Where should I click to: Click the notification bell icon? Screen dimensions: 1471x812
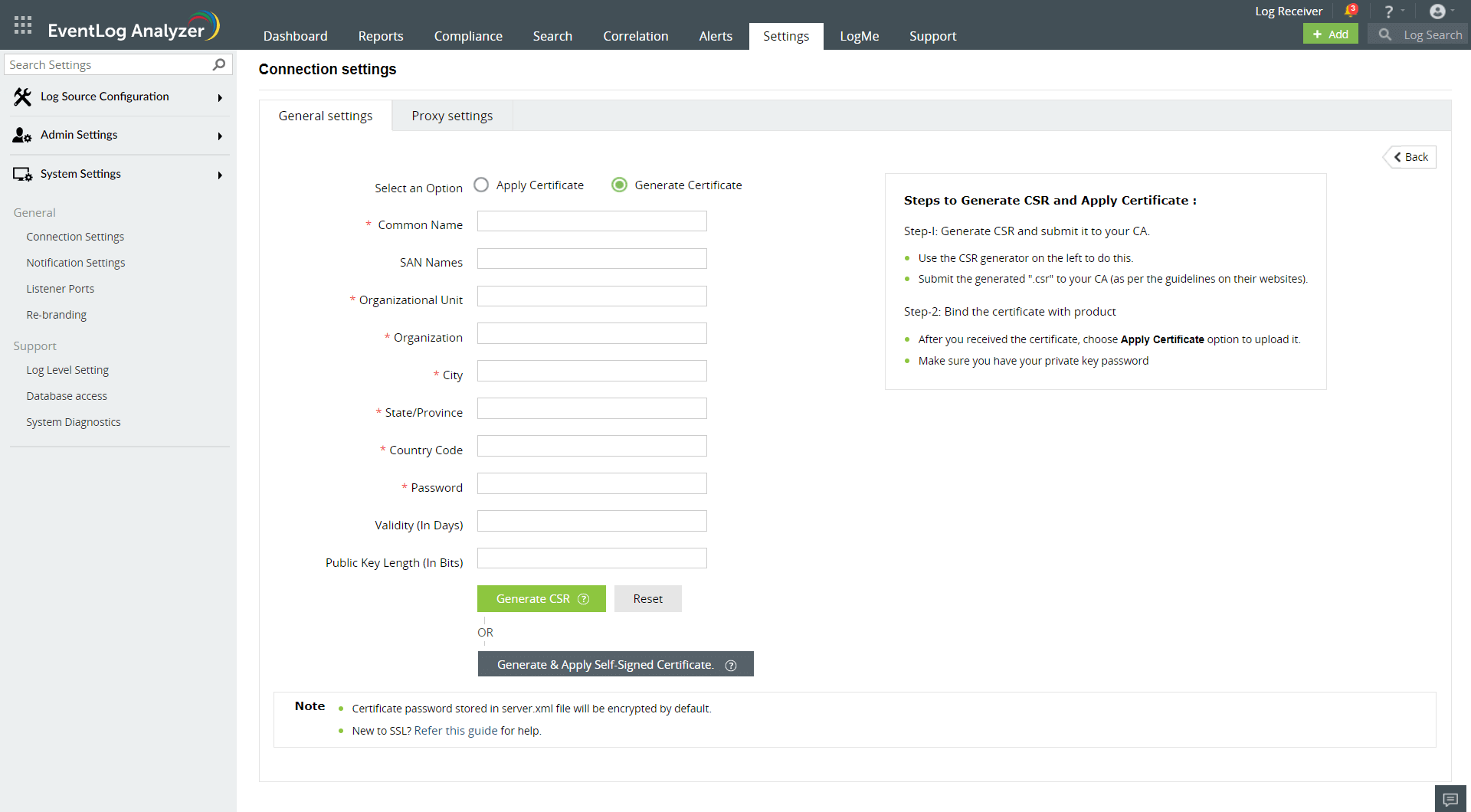pos(1350,11)
